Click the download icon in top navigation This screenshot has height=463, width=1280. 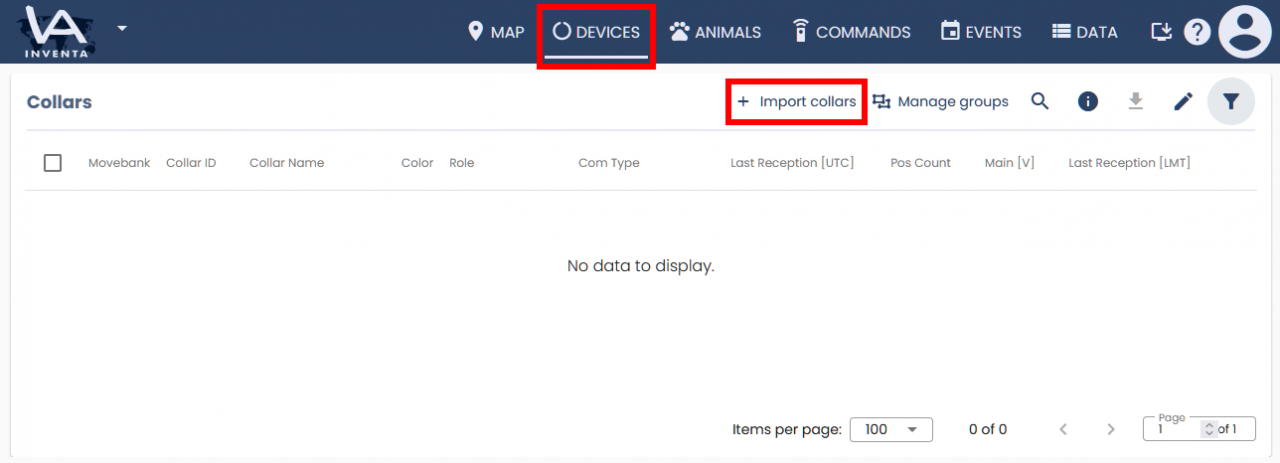pos(1161,32)
